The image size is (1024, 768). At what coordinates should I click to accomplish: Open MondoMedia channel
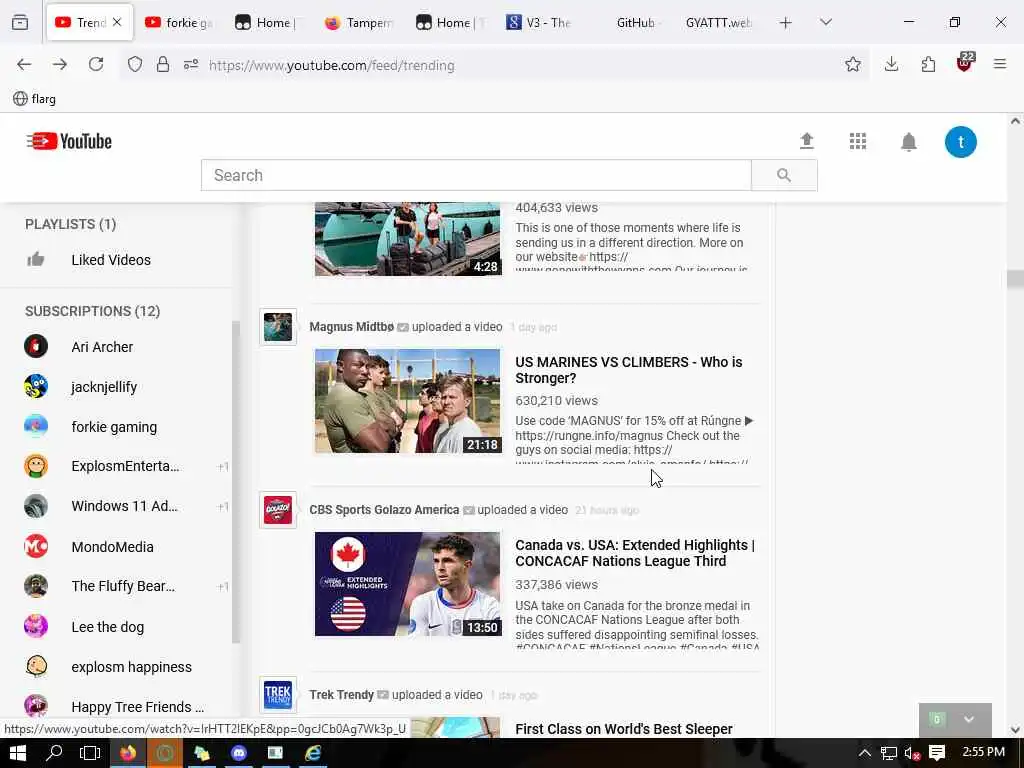(112, 547)
